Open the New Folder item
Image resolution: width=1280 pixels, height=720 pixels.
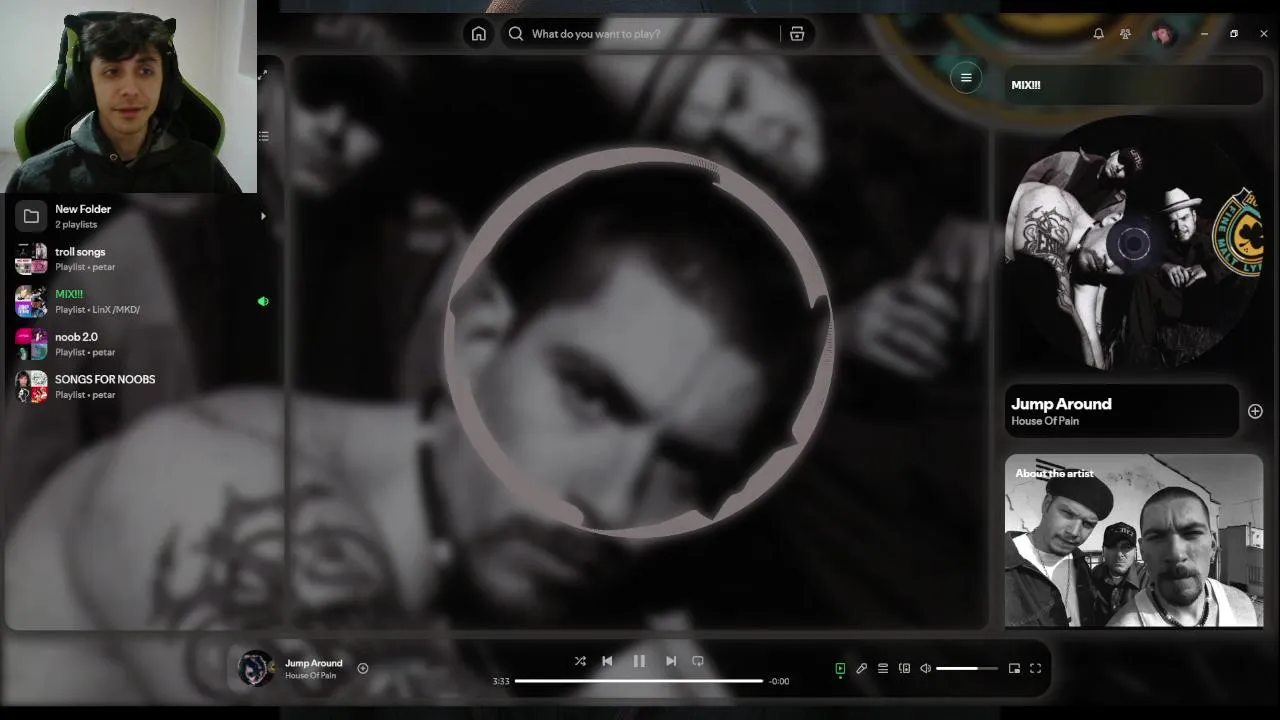click(141, 216)
